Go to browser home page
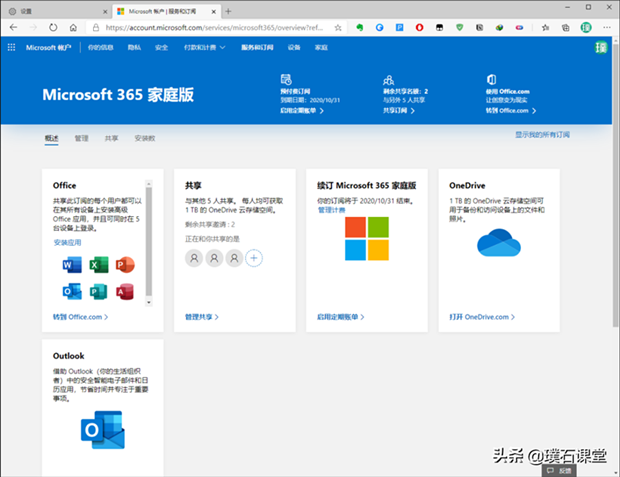Viewport: 620px width, 477px height. tap(73, 27)
